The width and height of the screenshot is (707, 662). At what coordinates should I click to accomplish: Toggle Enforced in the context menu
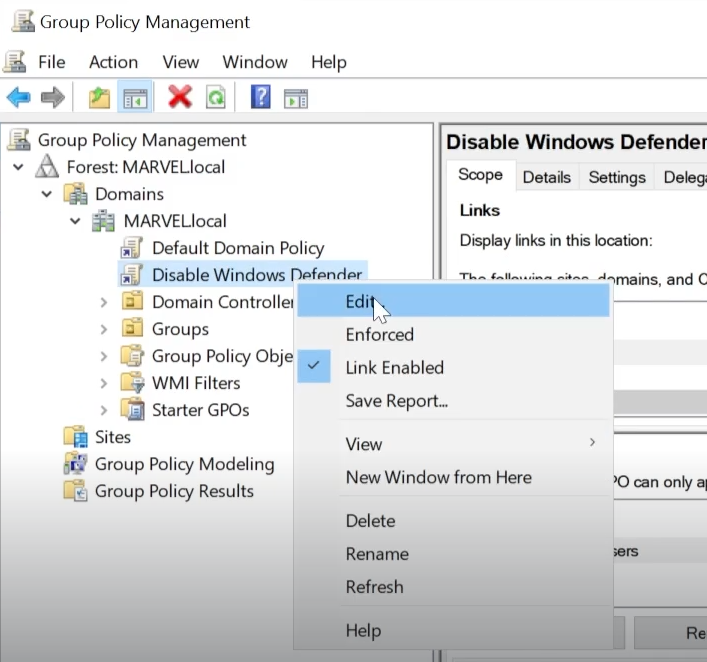coord(453,335)
